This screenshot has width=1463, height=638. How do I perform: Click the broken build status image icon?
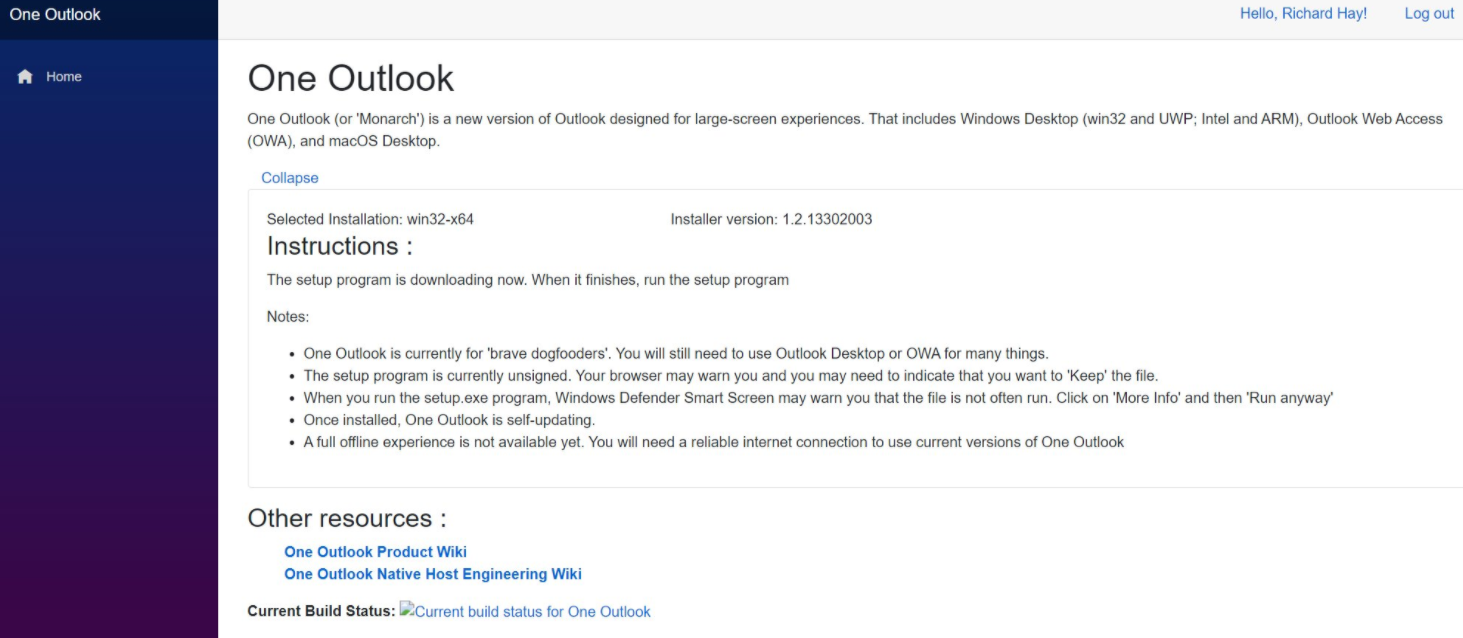(407, 610)
